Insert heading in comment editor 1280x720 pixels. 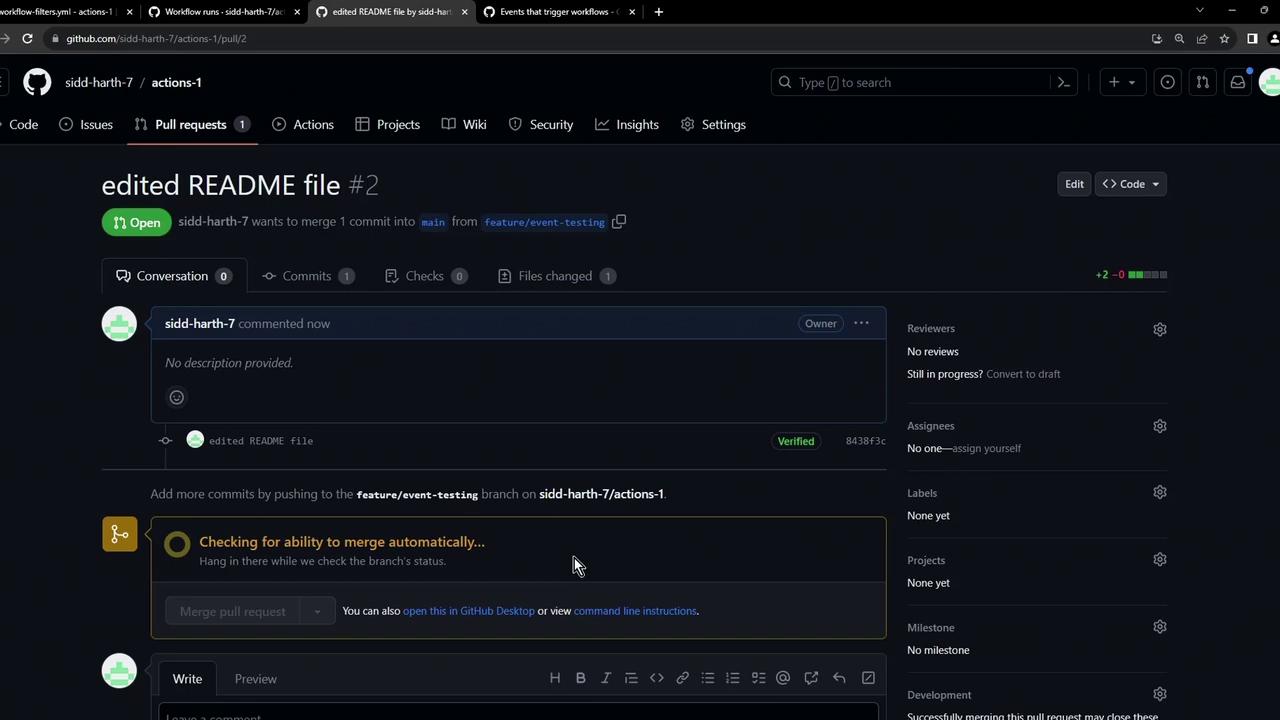point(555,678)
